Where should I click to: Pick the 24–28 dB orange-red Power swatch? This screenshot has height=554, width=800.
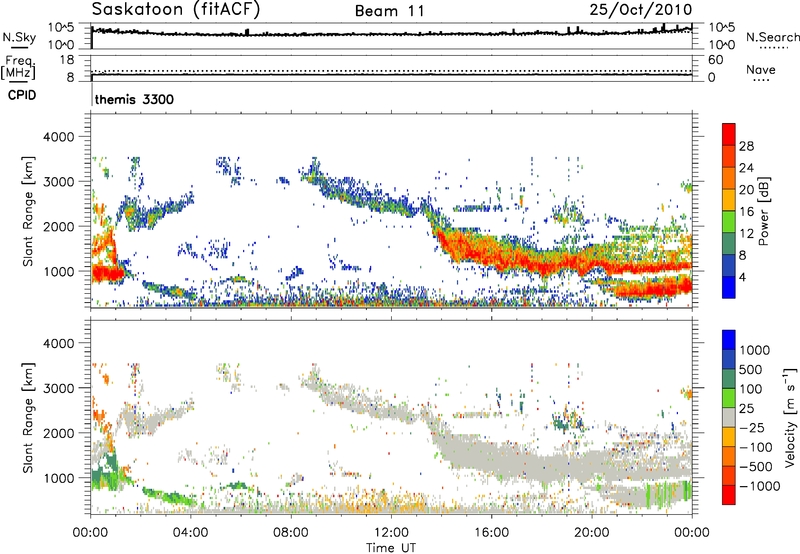click(x=729, y=156)
